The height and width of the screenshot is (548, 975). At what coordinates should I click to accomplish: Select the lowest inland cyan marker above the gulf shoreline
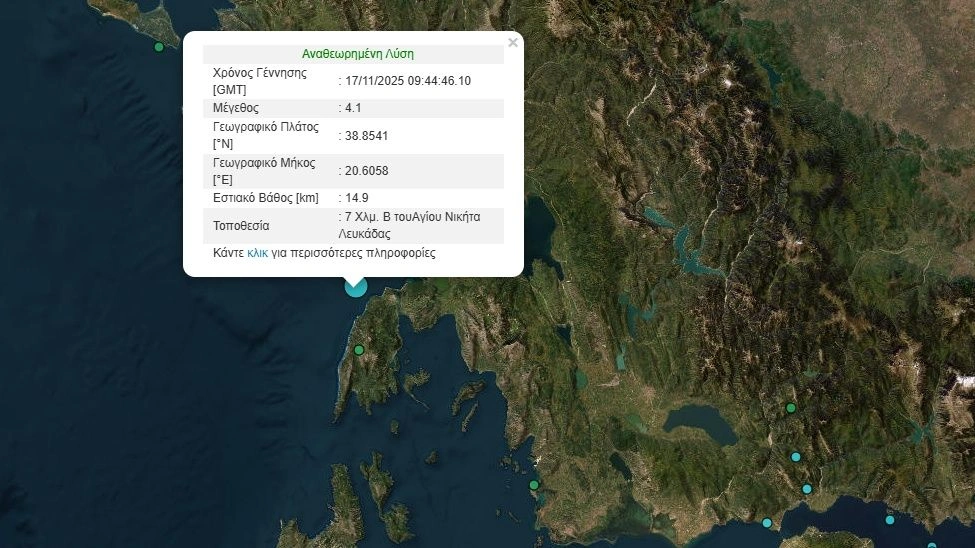click(x=807, y=489)
